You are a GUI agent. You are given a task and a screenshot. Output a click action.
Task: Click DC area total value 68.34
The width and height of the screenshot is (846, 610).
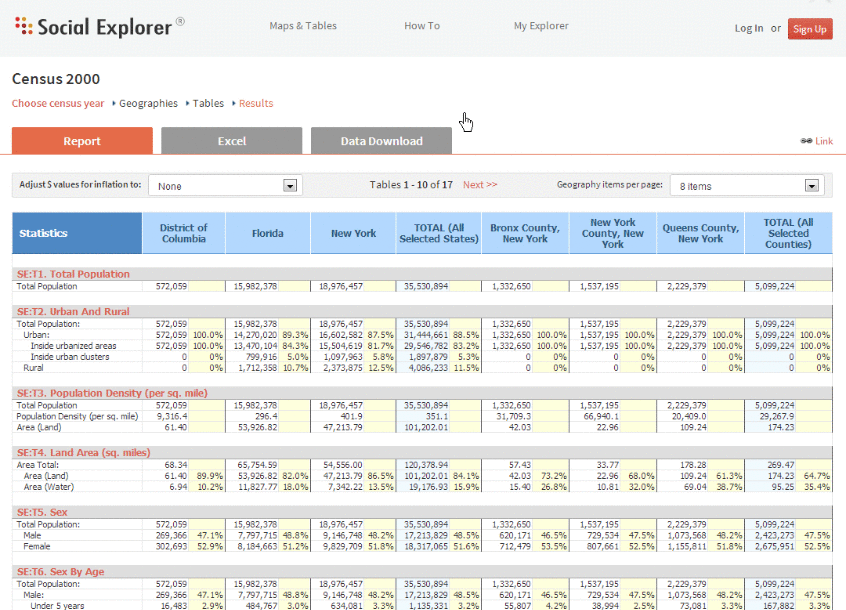click(175, 465)
